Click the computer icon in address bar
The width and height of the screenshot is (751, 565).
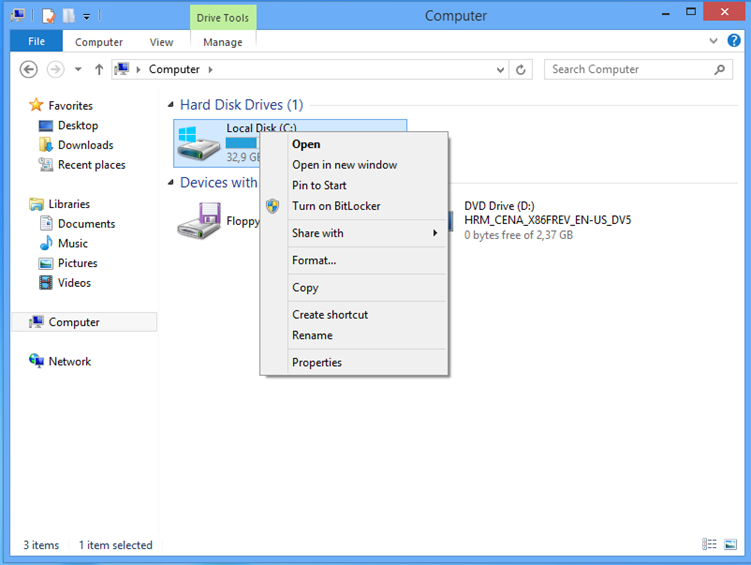click(122, 69)
